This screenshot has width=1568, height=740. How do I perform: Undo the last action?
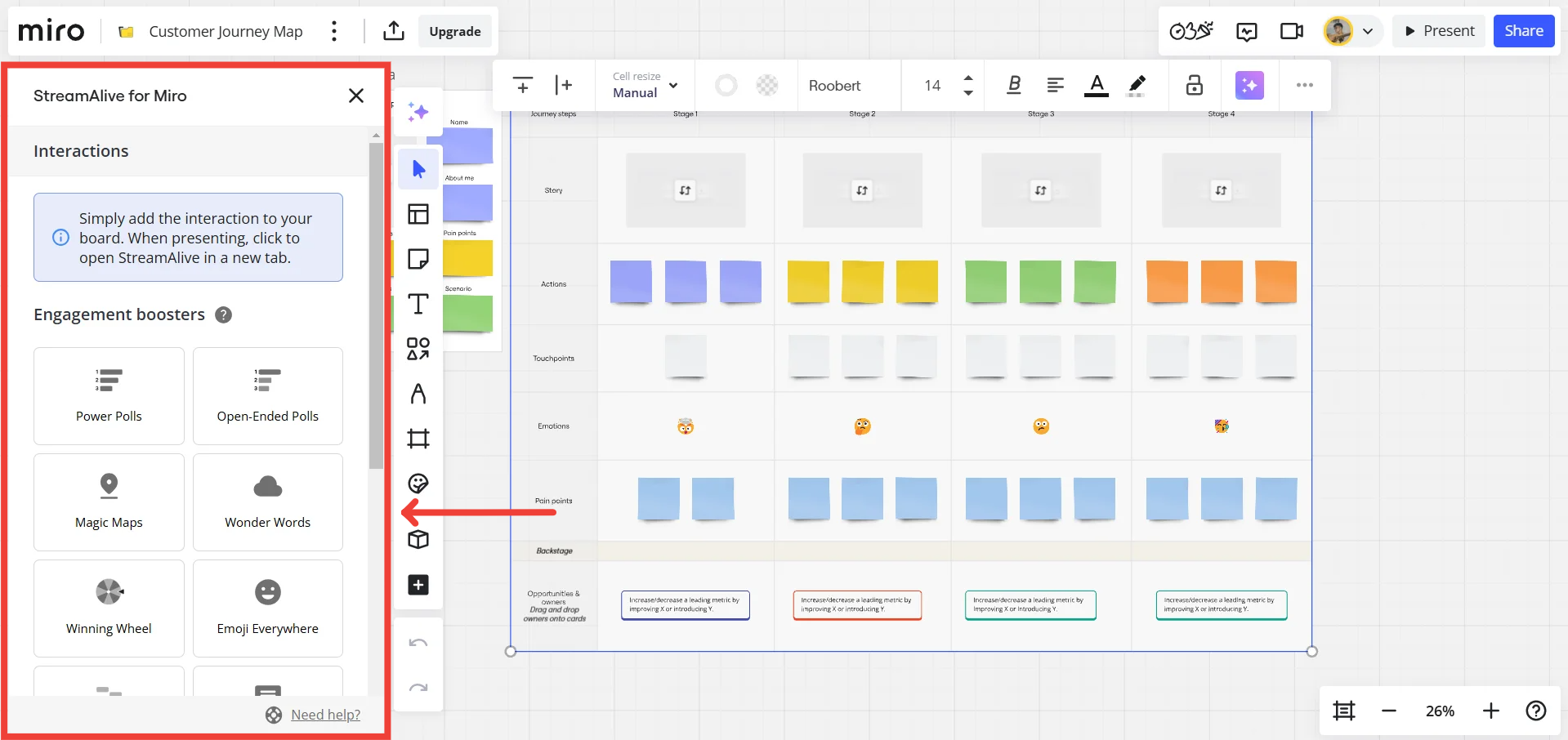[x=418, y=643]
